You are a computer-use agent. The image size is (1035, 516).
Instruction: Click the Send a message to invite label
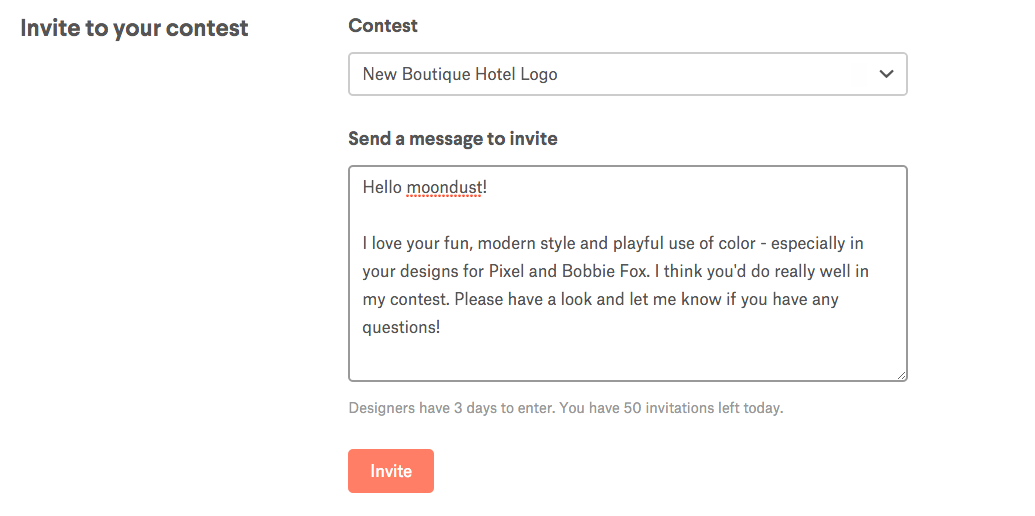pyautogui.click(x=452, y=139)
